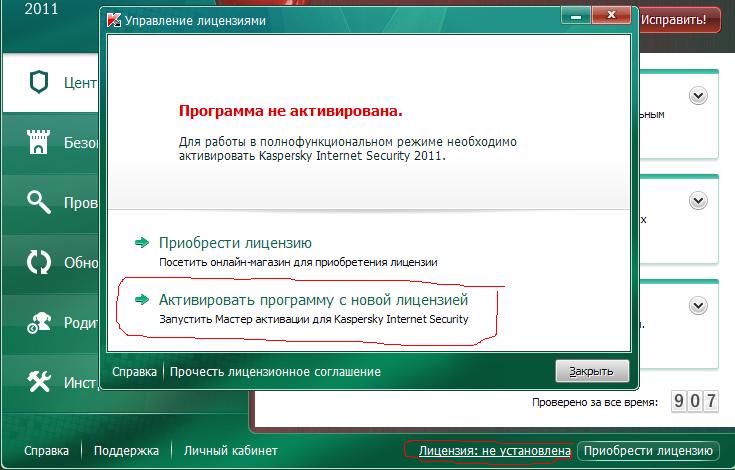Select the magnifier scan icon in the sidebar
735x470 pixels.
coord(38,202)
